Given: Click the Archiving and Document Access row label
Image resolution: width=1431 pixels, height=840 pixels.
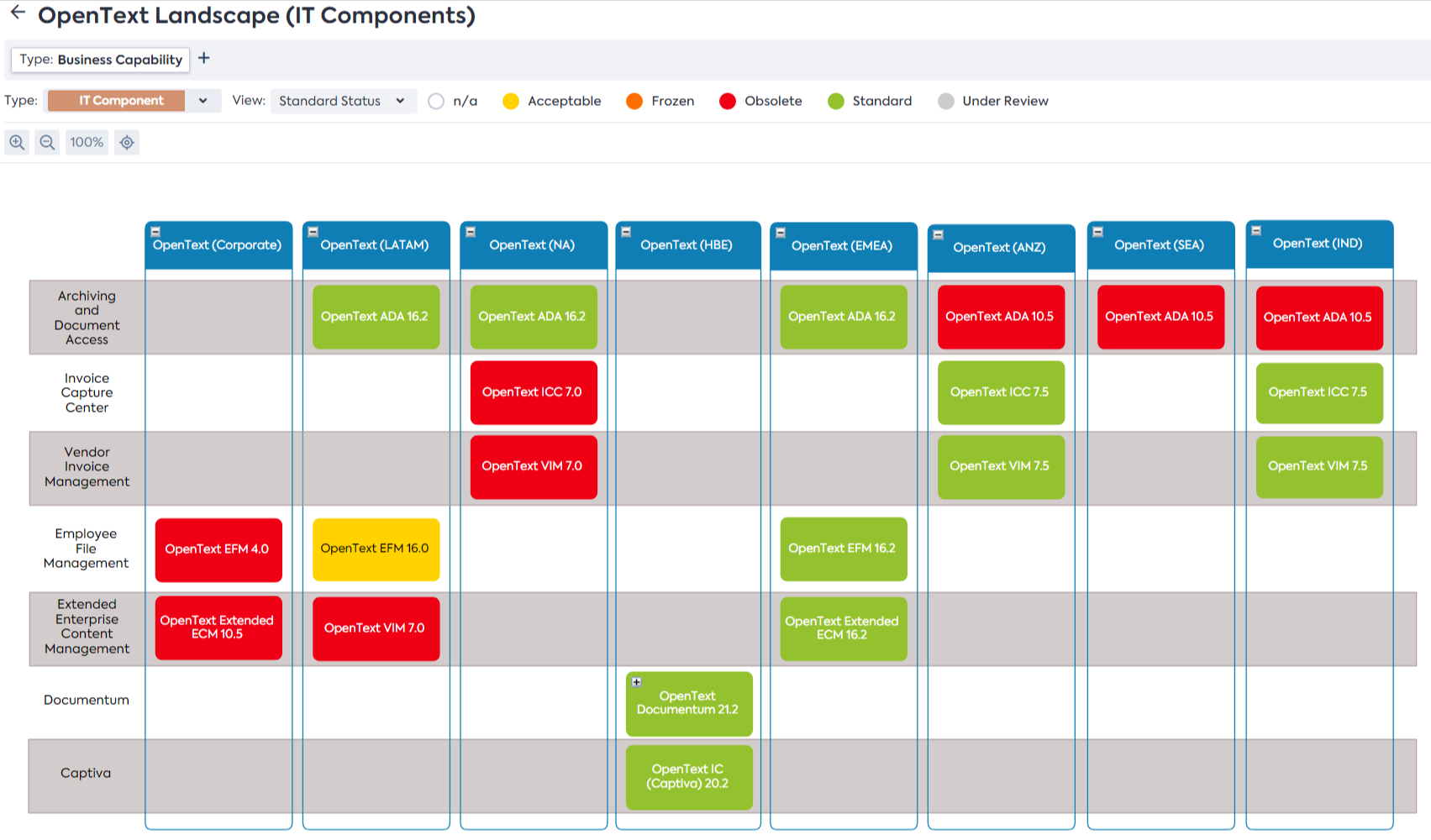Looking at the screenshot, I should click(87, 318).
